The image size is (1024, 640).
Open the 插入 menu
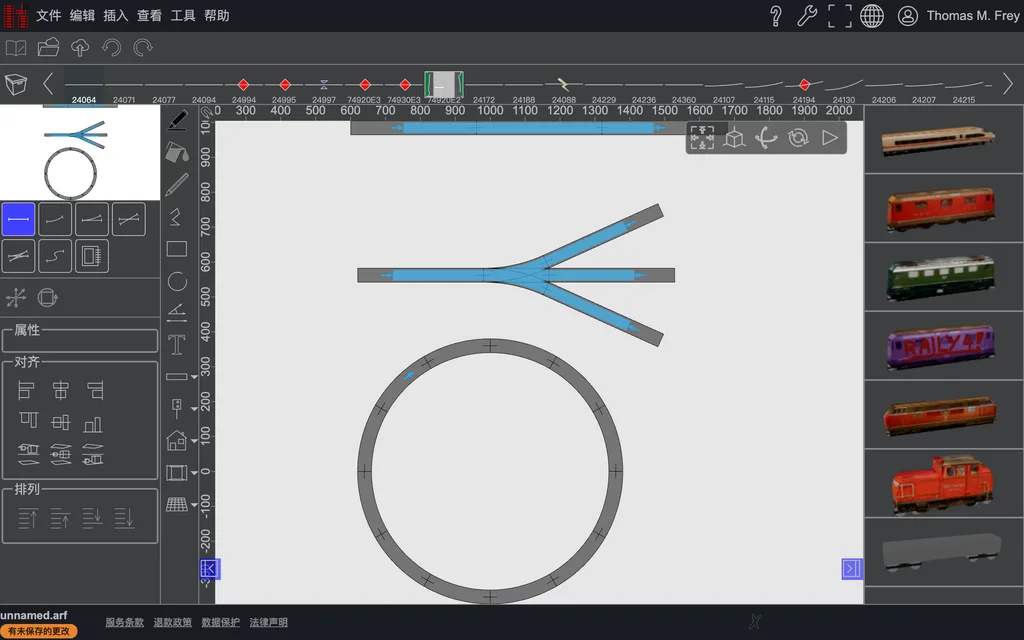click(x=116, y=16)
